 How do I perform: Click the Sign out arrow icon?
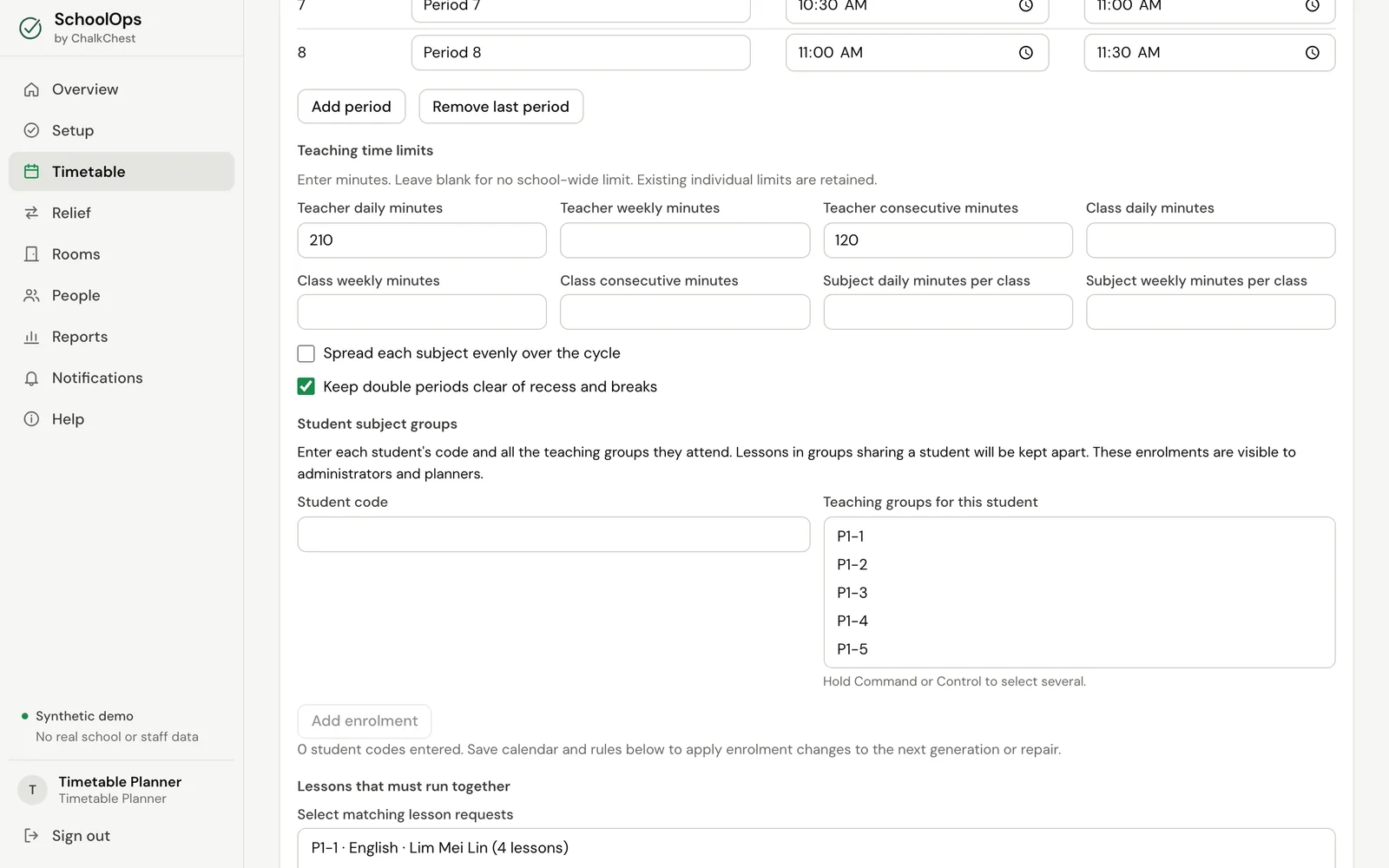pos(31,836)
